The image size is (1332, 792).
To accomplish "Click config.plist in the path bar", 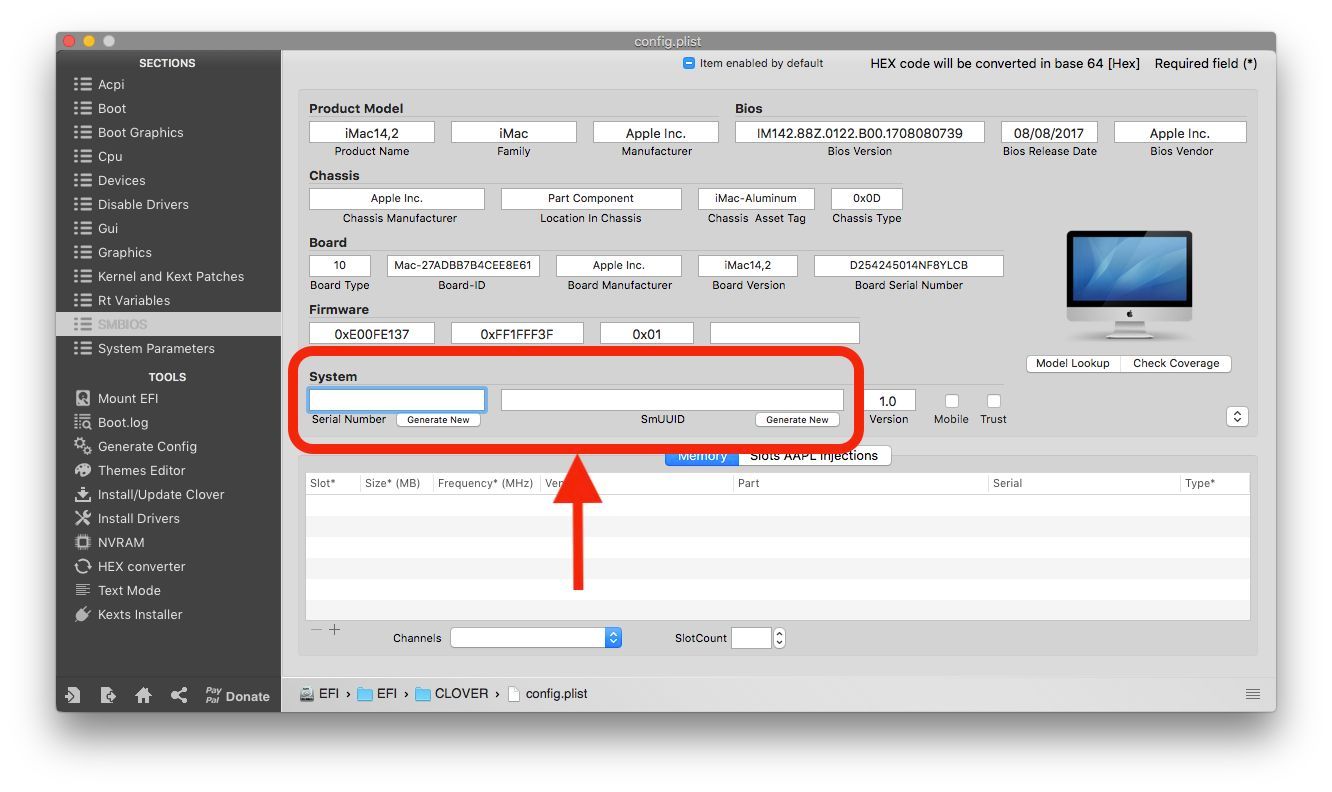I will 547,693.
